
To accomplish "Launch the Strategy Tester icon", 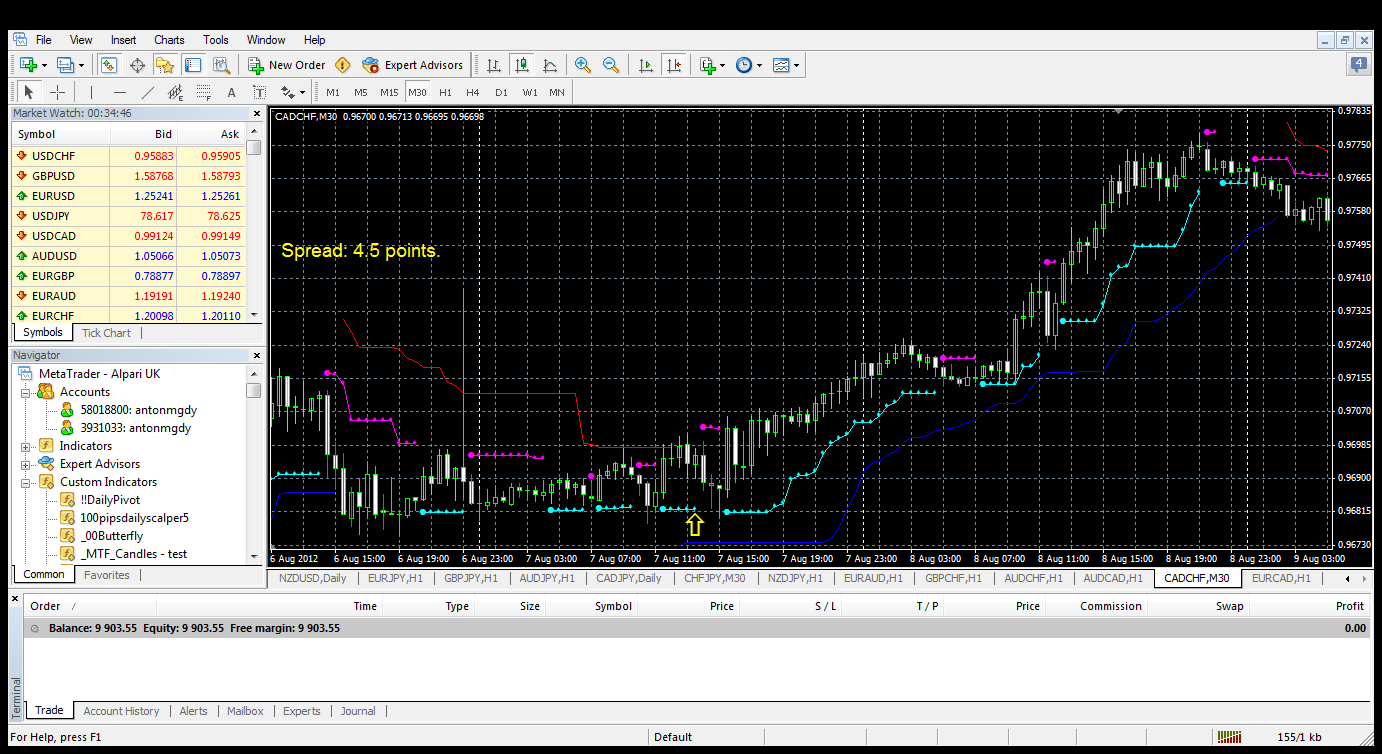I will click(x=221, y=65).
